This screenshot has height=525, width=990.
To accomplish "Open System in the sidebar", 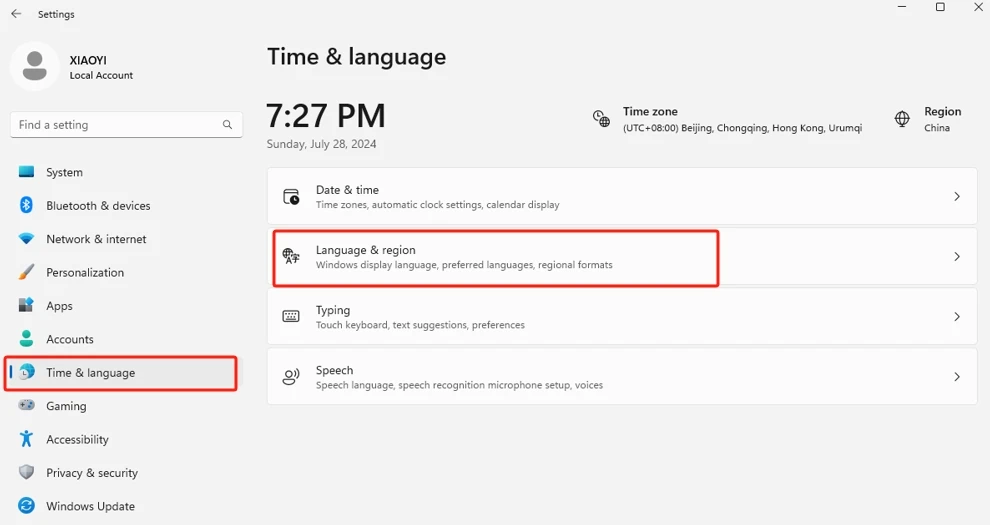I will point(64,172).
